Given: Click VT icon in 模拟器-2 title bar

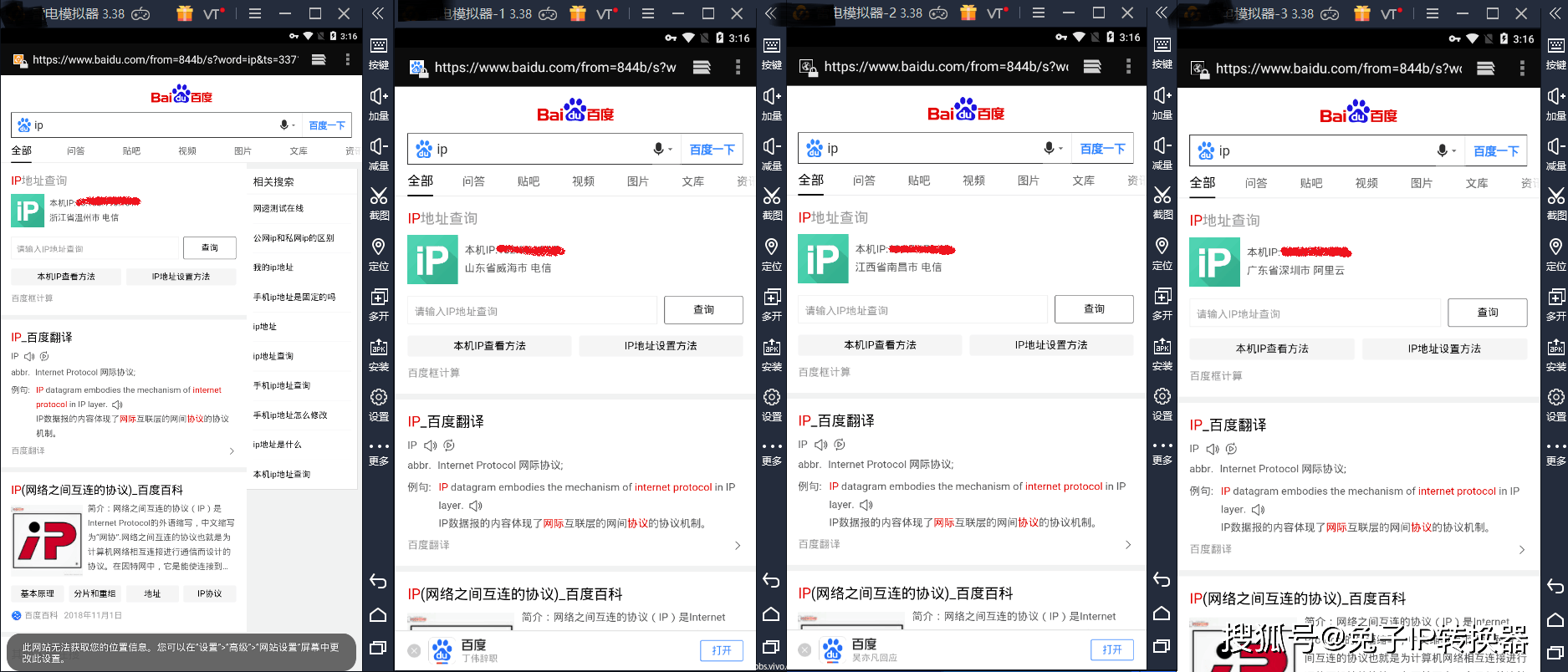Looking at the screenshot, I should 998,13.
